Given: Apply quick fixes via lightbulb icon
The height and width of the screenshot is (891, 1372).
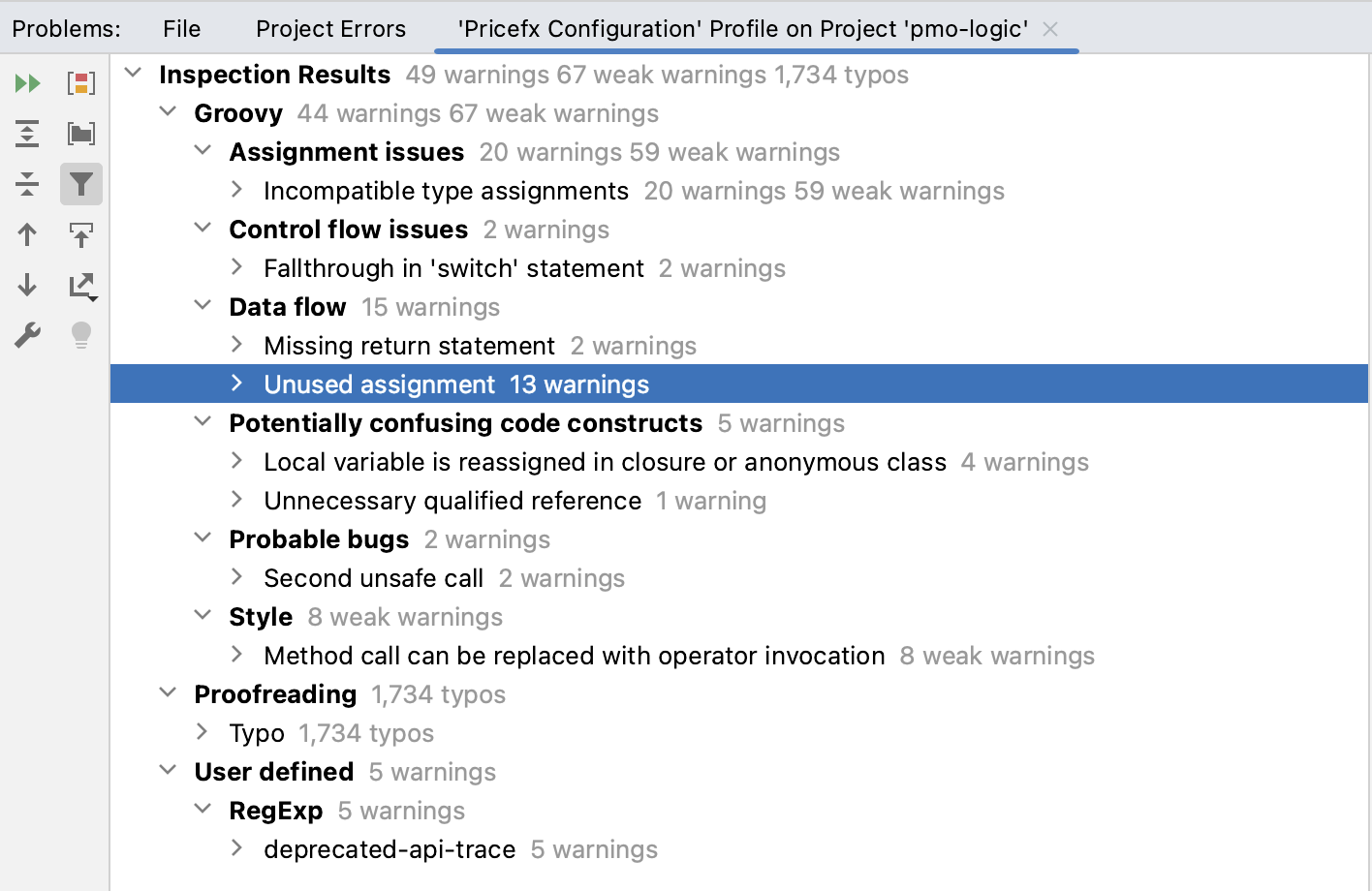Looking at the screenshot, I should [81, 336].
